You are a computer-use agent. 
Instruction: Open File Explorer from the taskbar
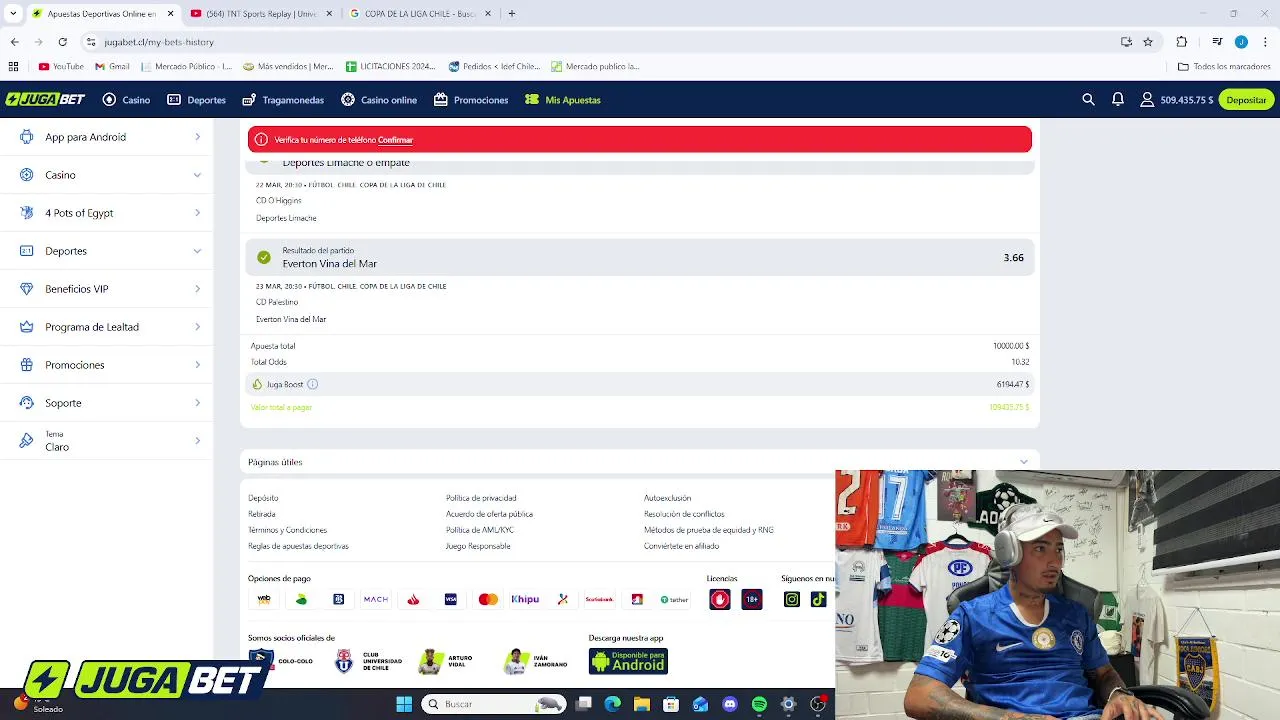(x=642, y=704)
